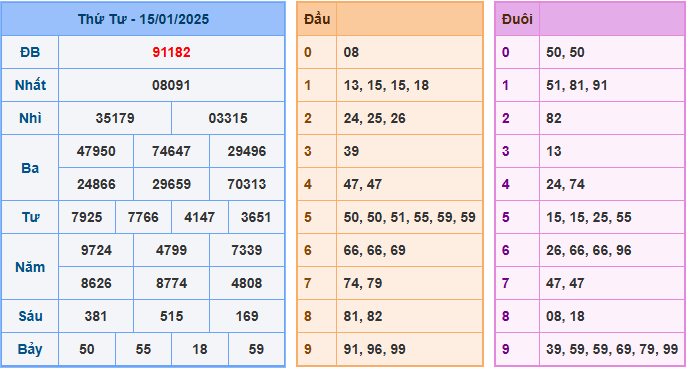Click the Đầu column header
This screenshot has height=369, width=687.
[317, 19]
